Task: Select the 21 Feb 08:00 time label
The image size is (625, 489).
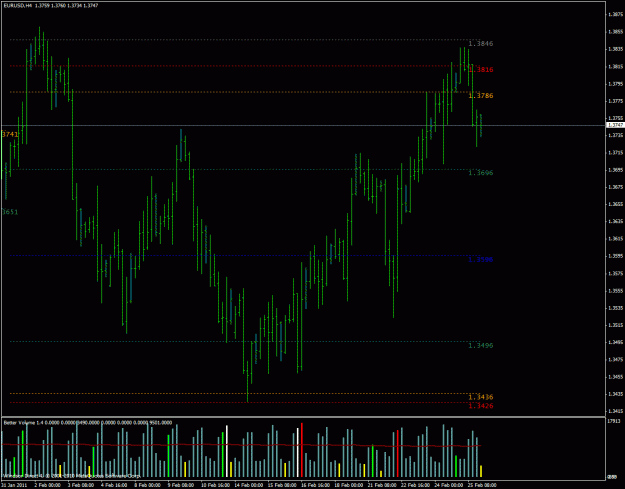Action: click(x=382, y=485)
